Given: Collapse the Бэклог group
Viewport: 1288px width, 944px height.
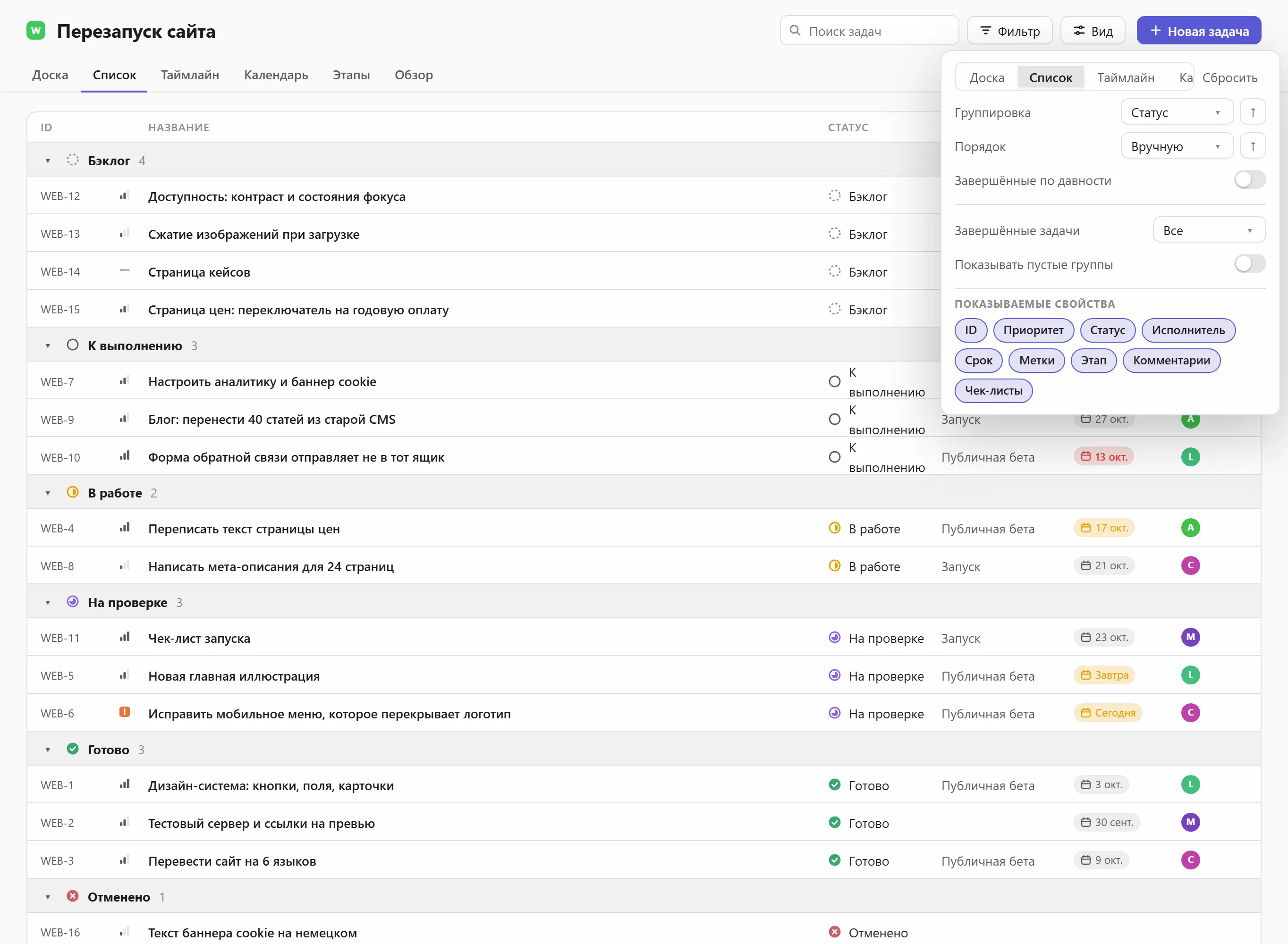Looking at the screenshot, I should click(48, 161).
